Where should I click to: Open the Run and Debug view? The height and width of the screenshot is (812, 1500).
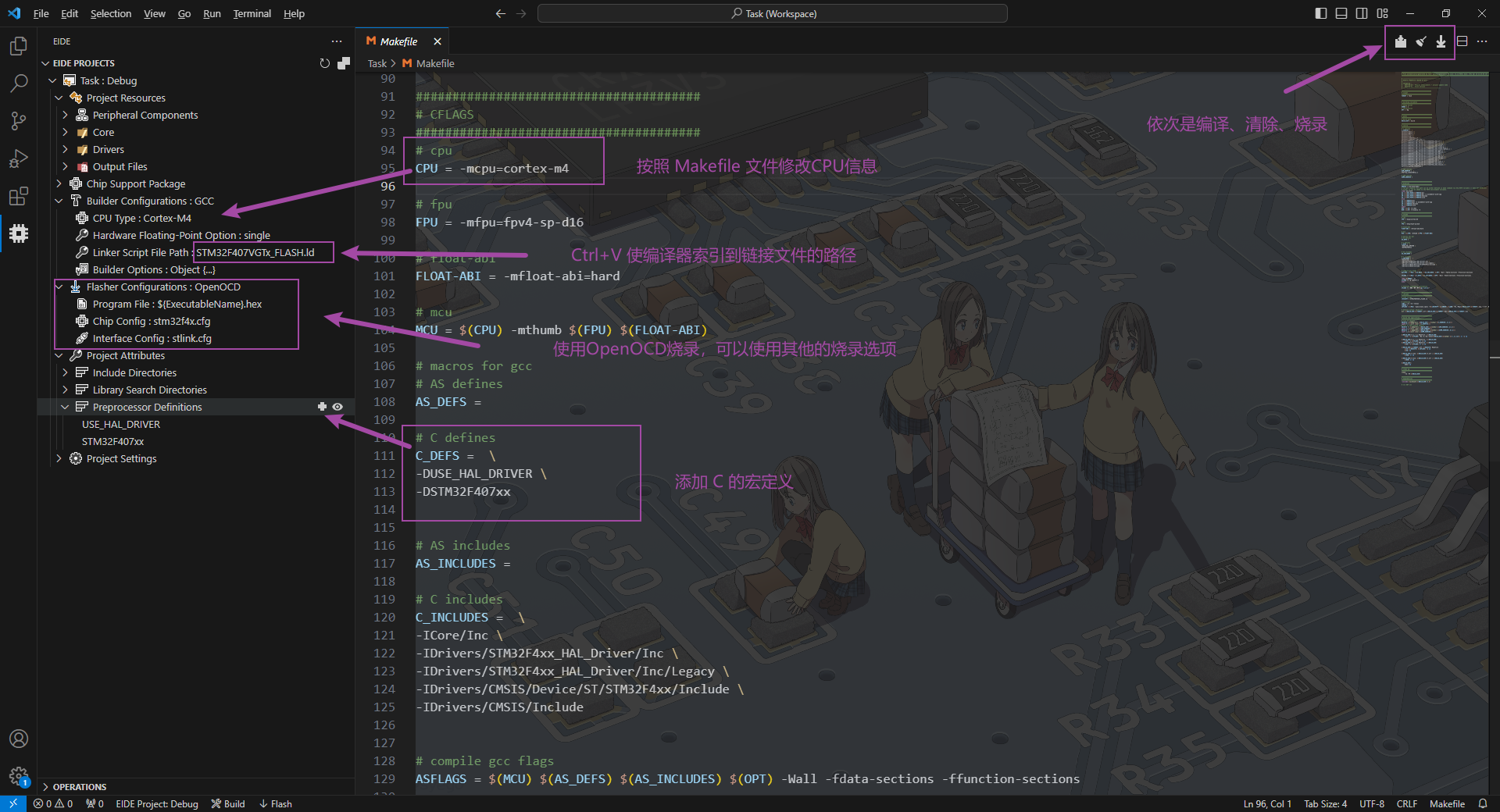(x=19, y=158)
